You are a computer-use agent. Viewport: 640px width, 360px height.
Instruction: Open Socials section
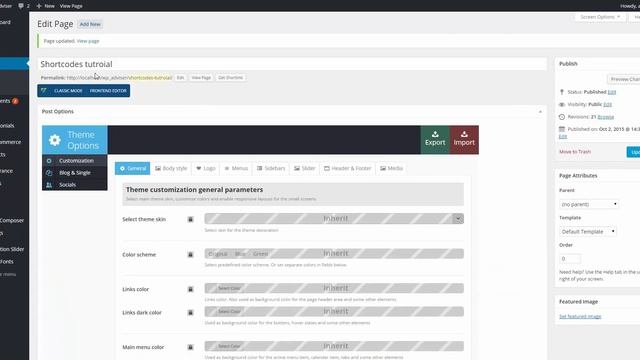click(75, 185)
